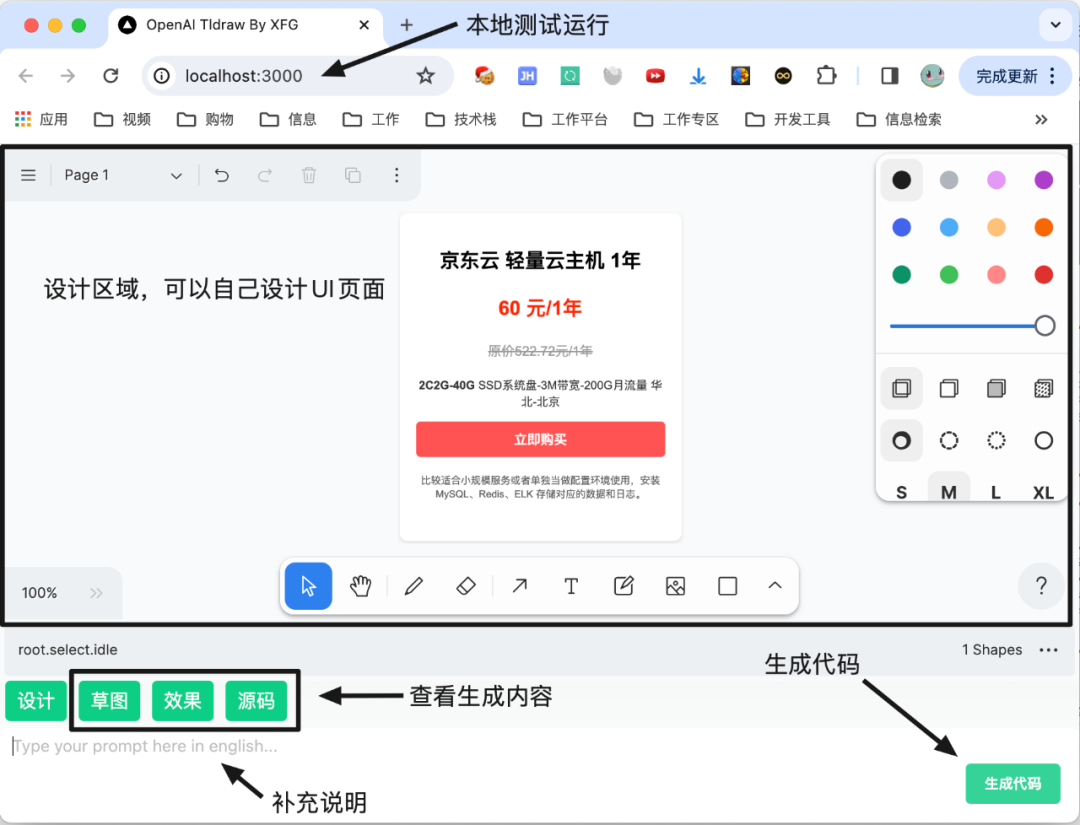Pick the light red color swatch
Image resolution: width=1080 pixels, height=825 pixels.
(997, 275)
